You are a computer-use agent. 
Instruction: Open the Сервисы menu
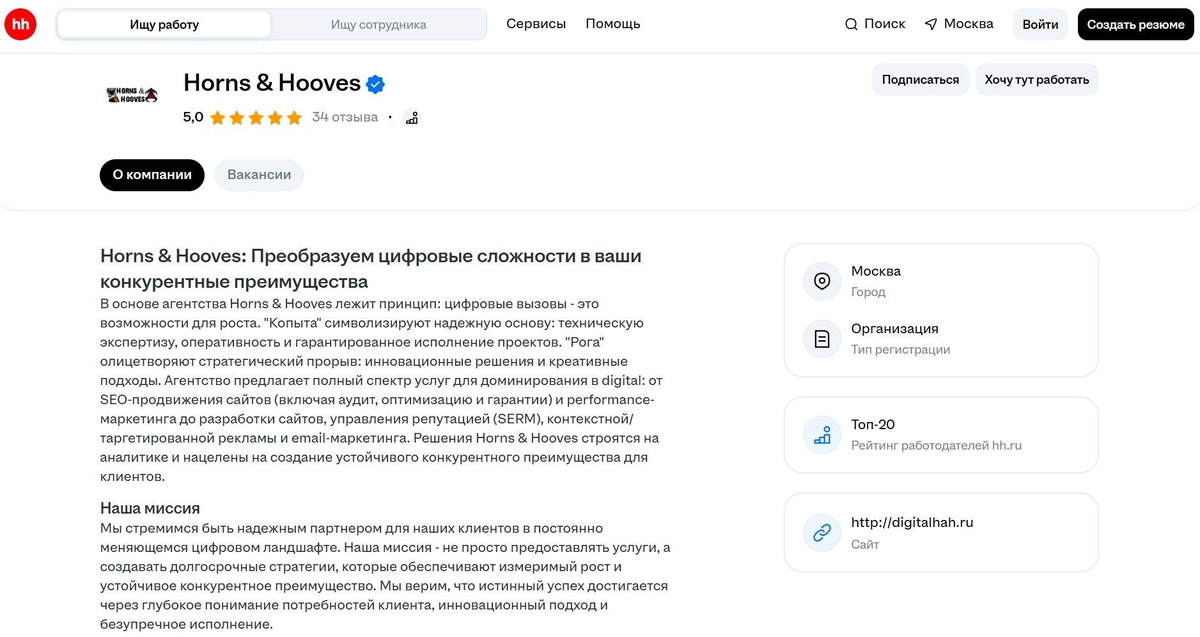pos(536,24)
